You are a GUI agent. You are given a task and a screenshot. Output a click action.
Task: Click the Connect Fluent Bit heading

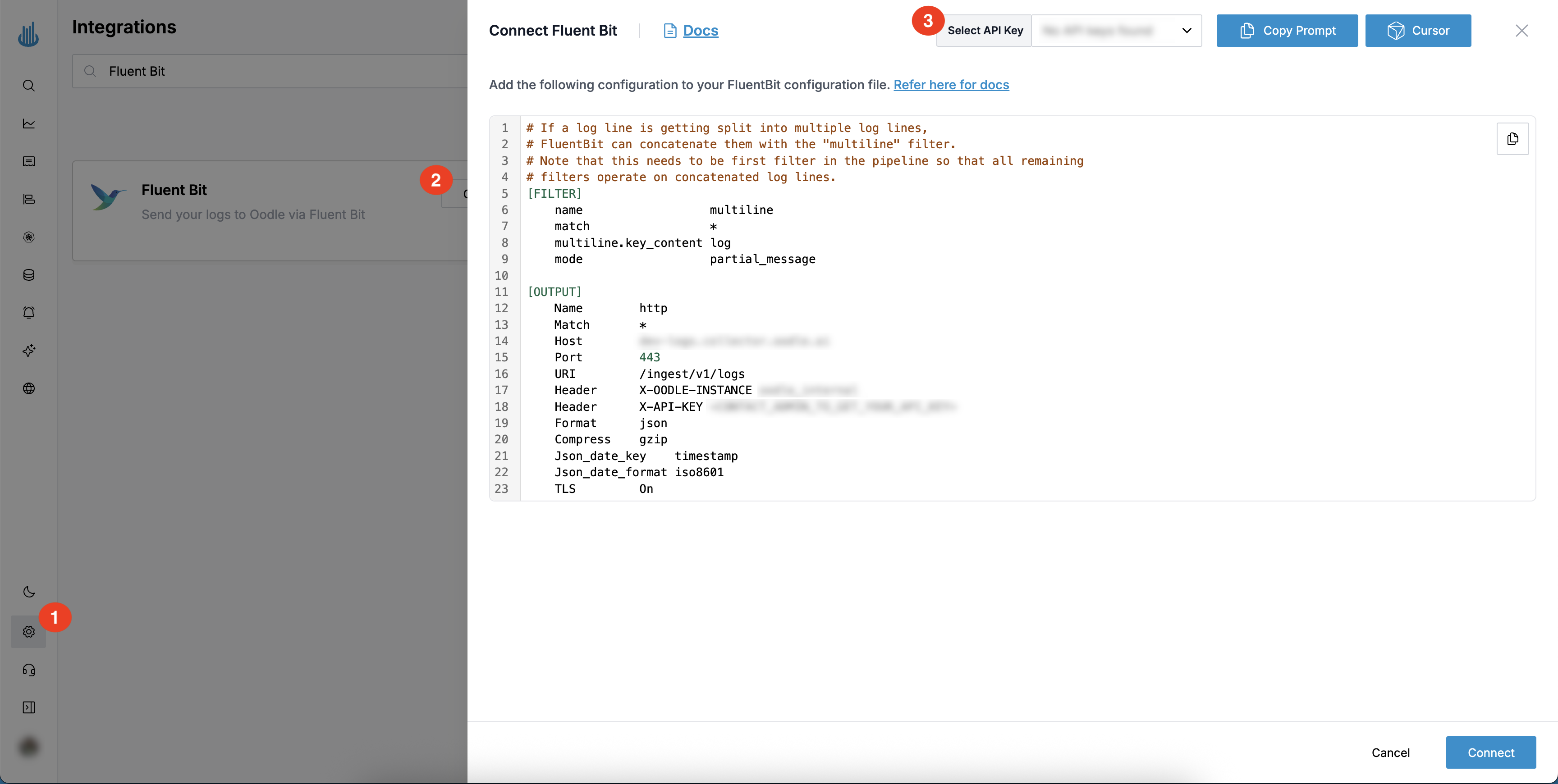pos(552,30)
